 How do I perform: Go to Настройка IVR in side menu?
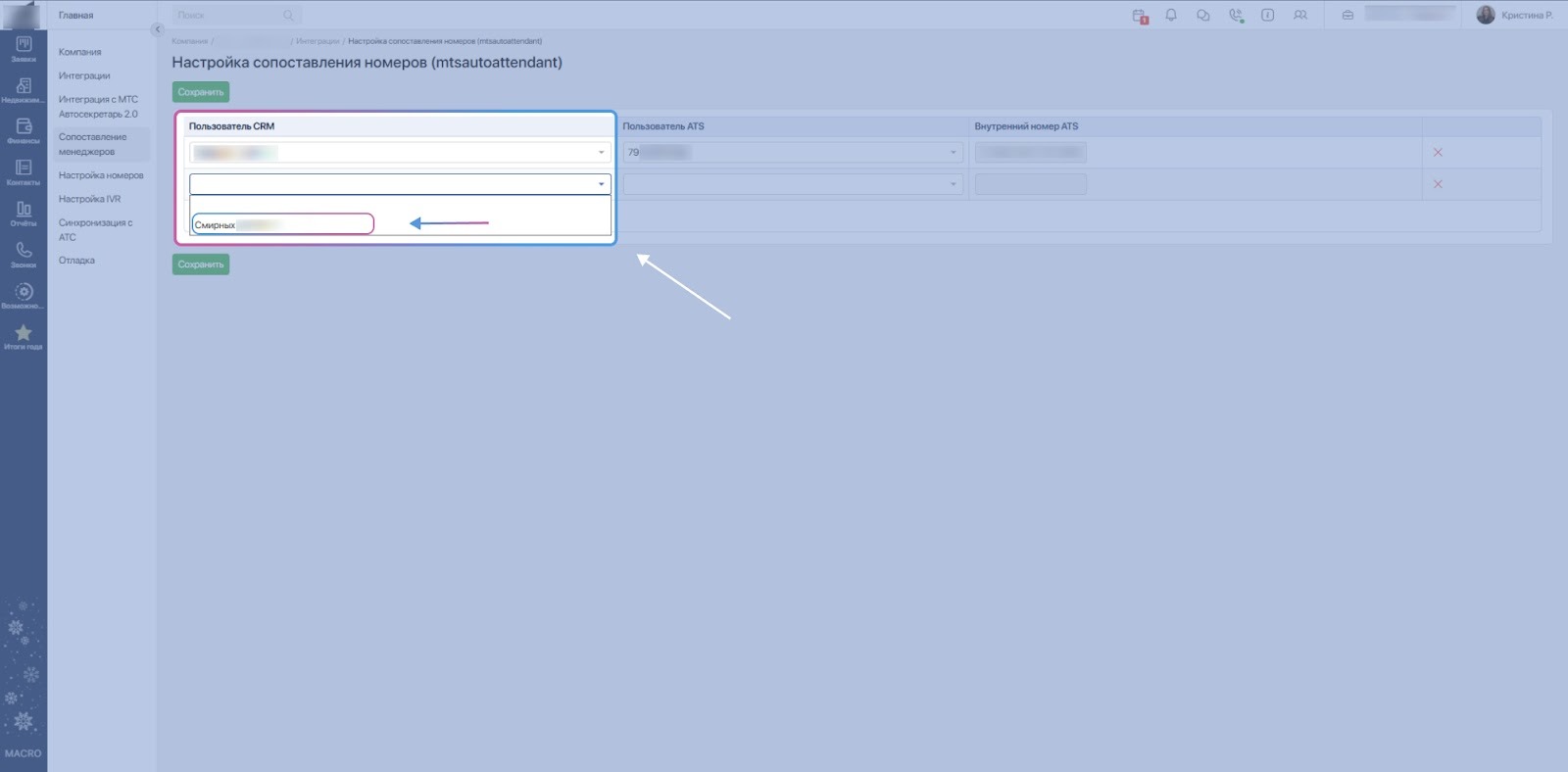pyautogui.click(x=89, y=199)
